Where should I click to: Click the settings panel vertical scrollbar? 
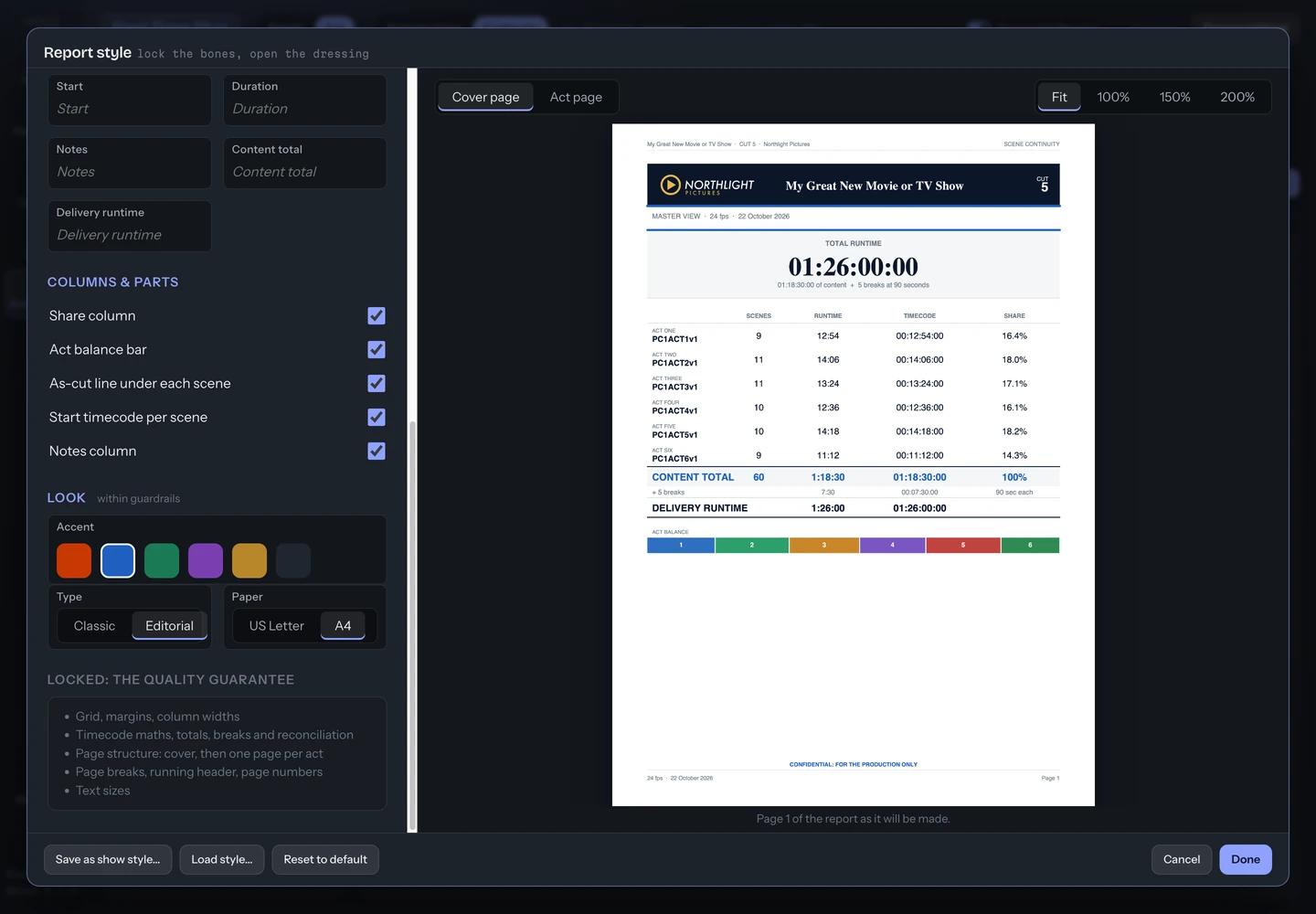click(412, 626)
